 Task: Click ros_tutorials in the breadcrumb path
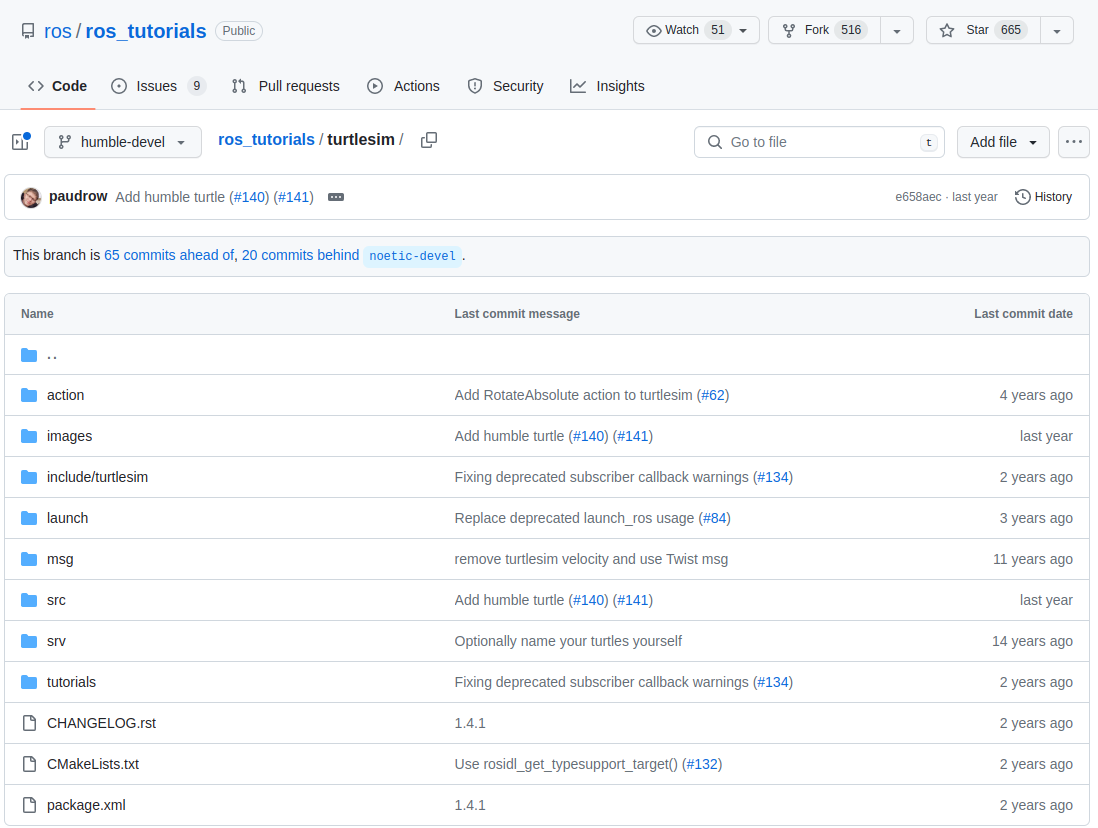click(x=266, y=139)
